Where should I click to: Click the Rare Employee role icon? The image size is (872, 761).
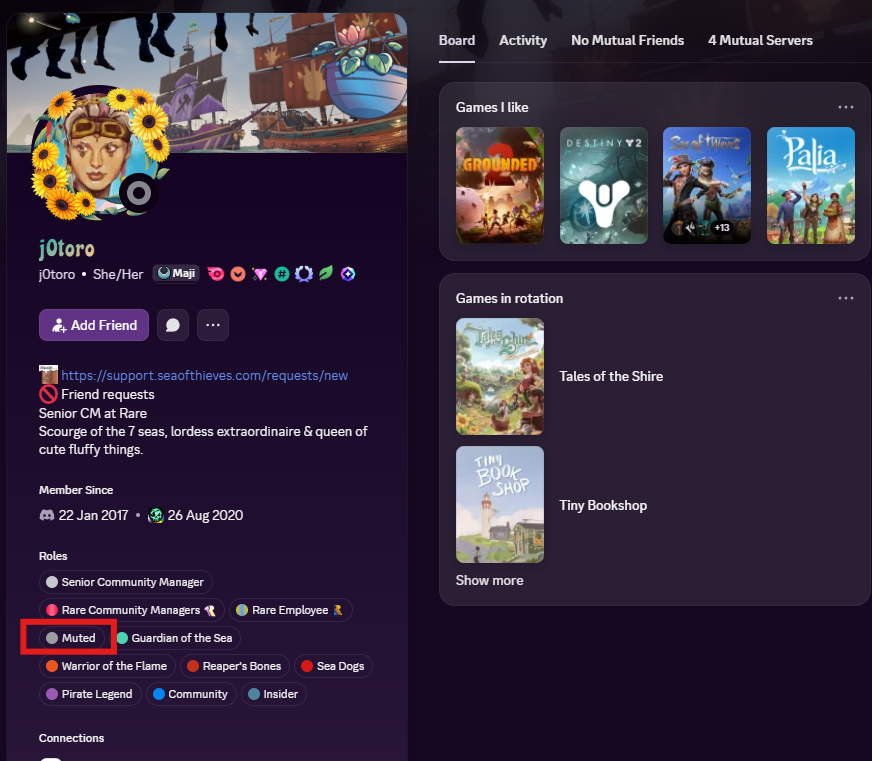[x=338, y=610]
